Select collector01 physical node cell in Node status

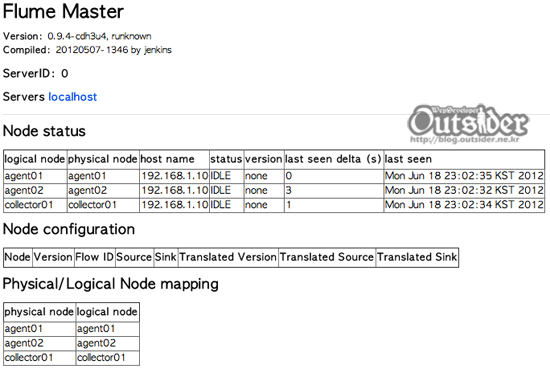[x=103, y=205]
